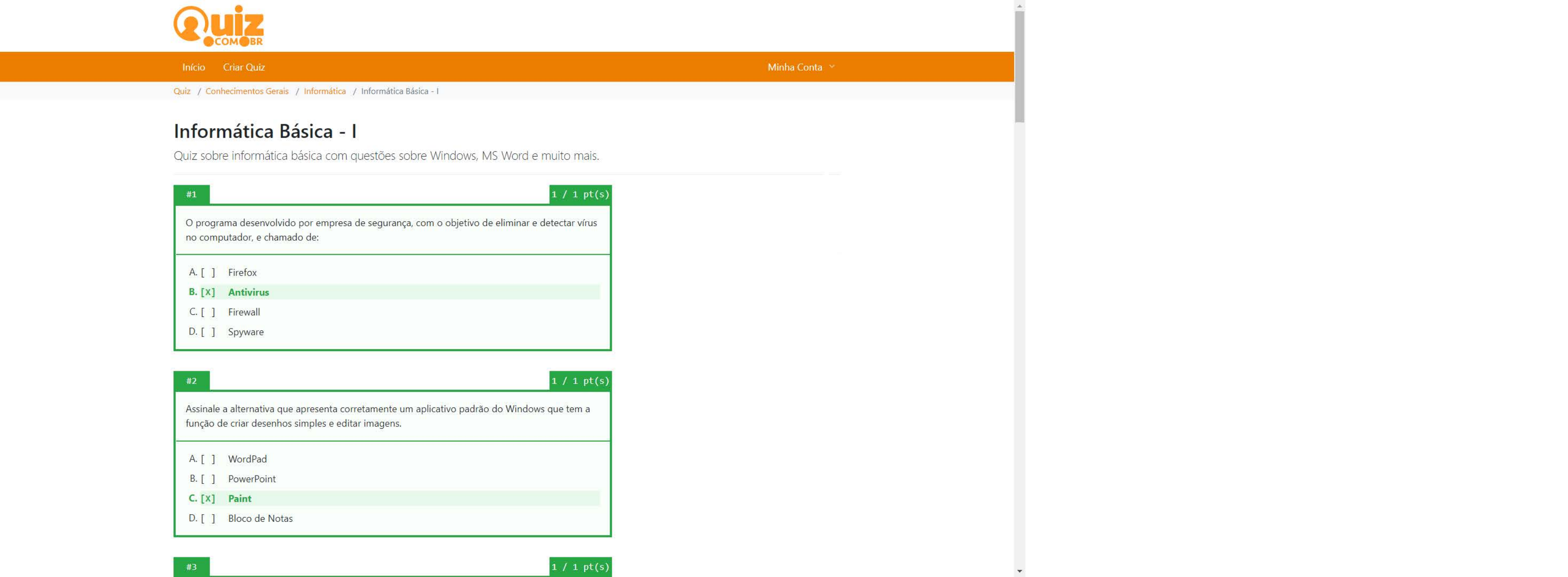This screenshot has height=577, width=1568.
Task: Go to the Quiz breadcrumb link
Action: [x=182, y=91]
